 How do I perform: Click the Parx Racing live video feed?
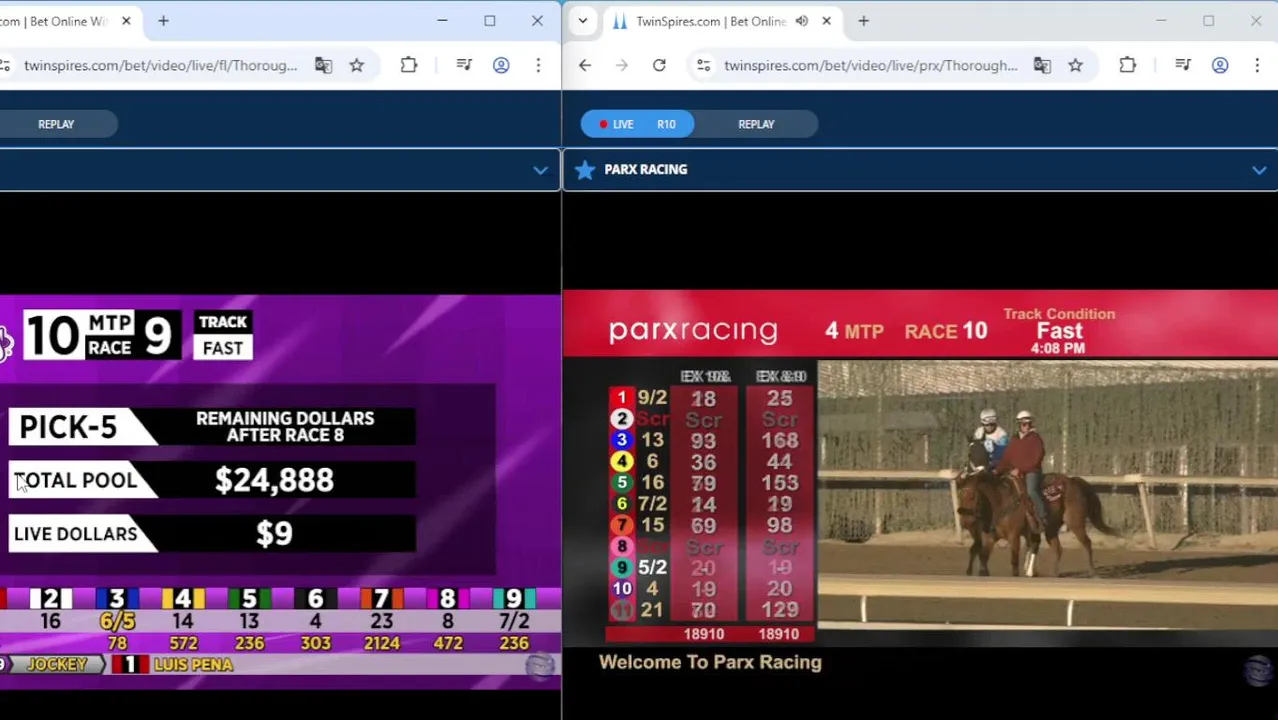pos(920,489)
